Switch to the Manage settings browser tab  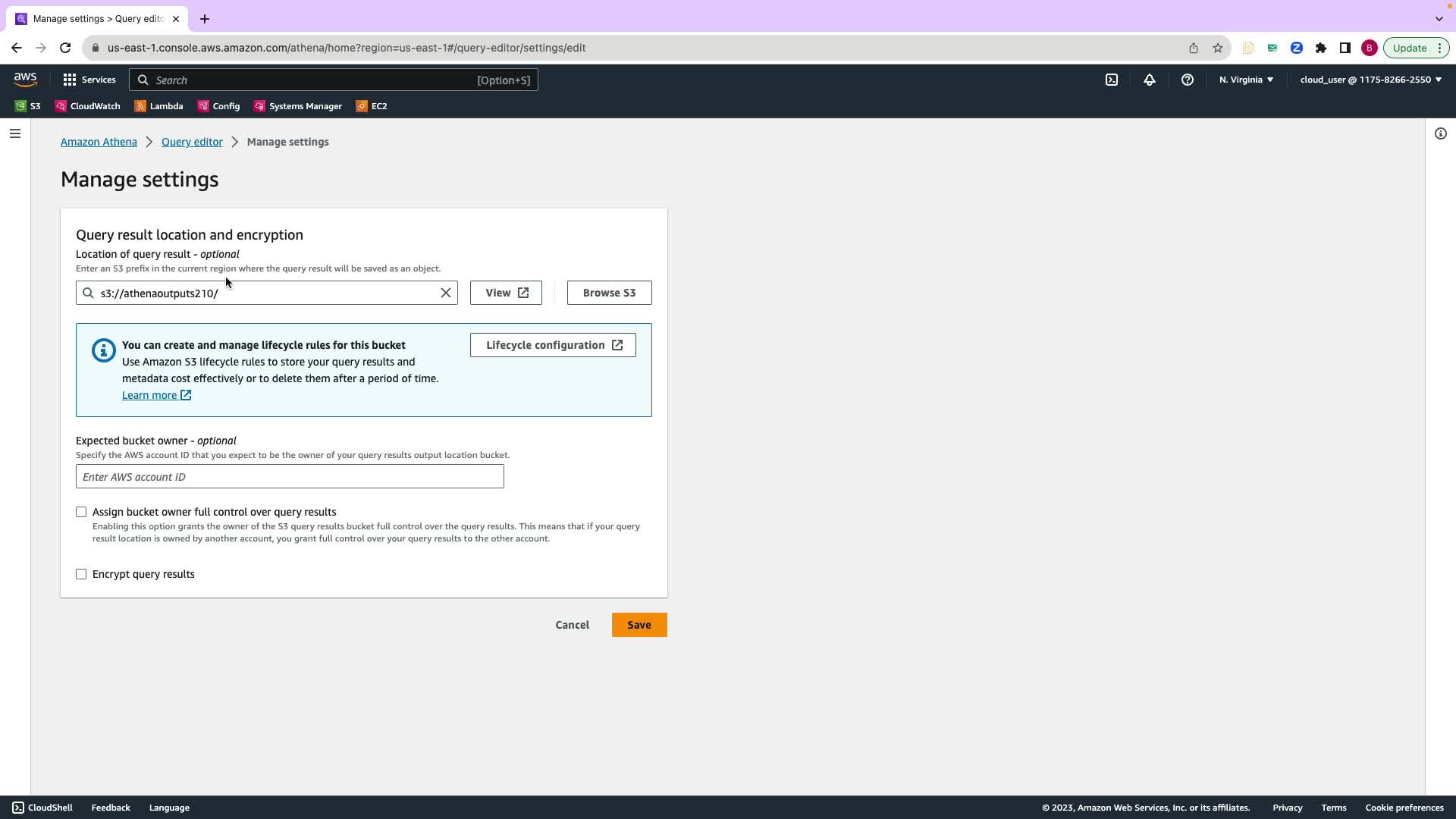[97, 19]
